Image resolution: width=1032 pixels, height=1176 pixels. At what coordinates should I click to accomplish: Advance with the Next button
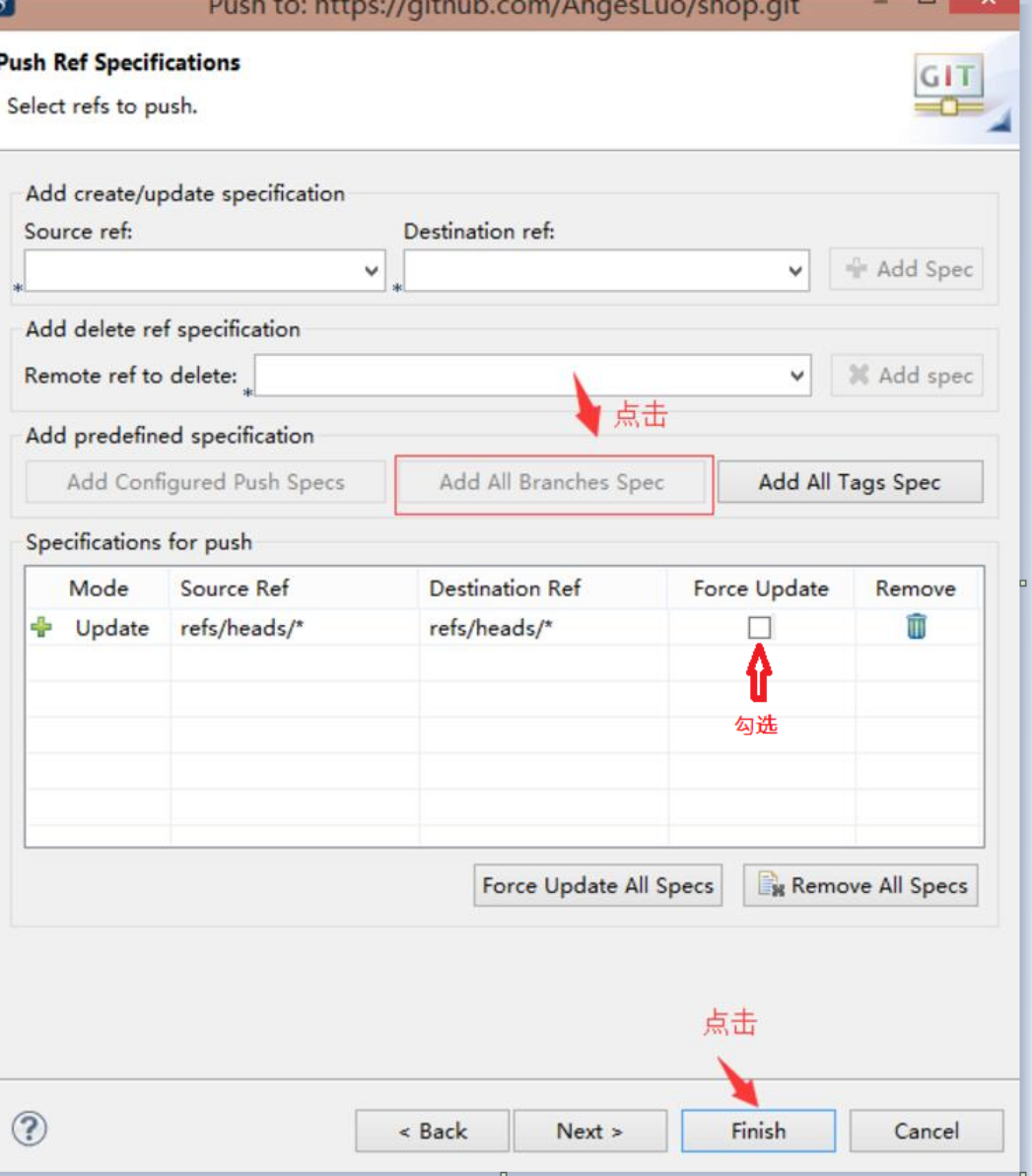pyautogui.click(x=590, y=1131)
